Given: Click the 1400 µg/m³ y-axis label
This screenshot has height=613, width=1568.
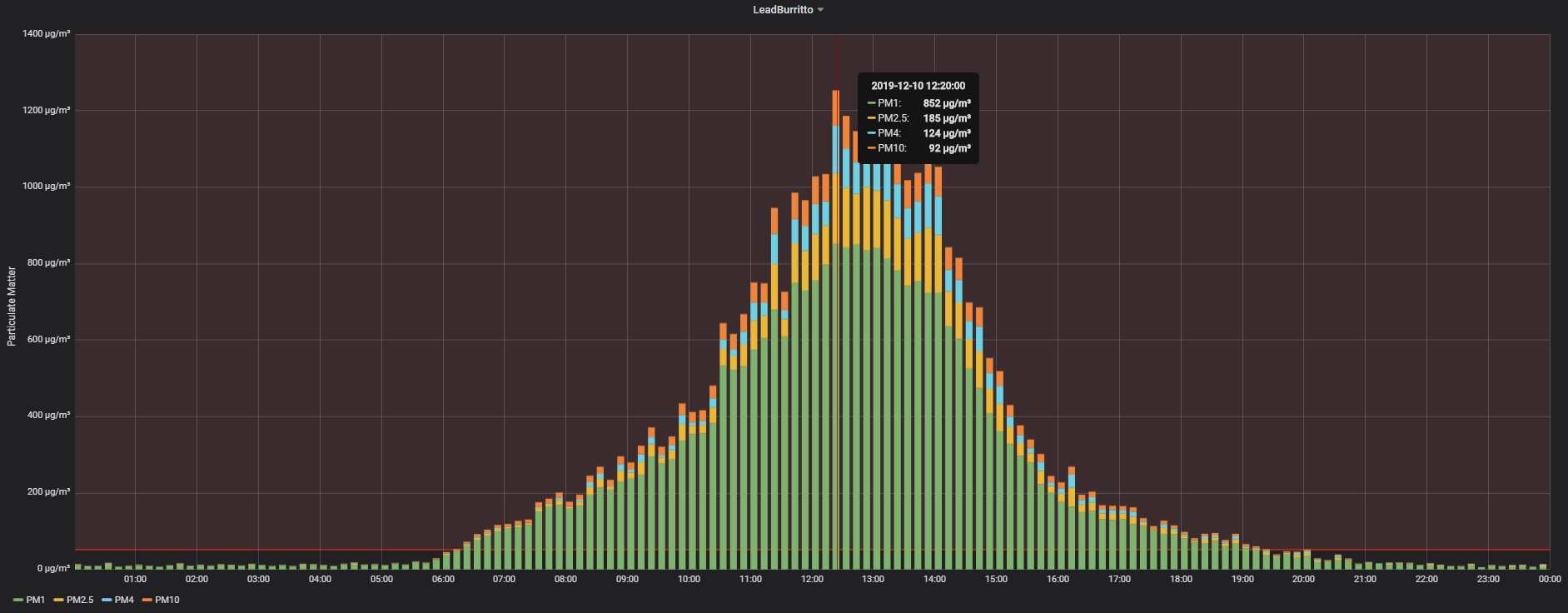Looking at the screenshot, I should pos(46,34).
